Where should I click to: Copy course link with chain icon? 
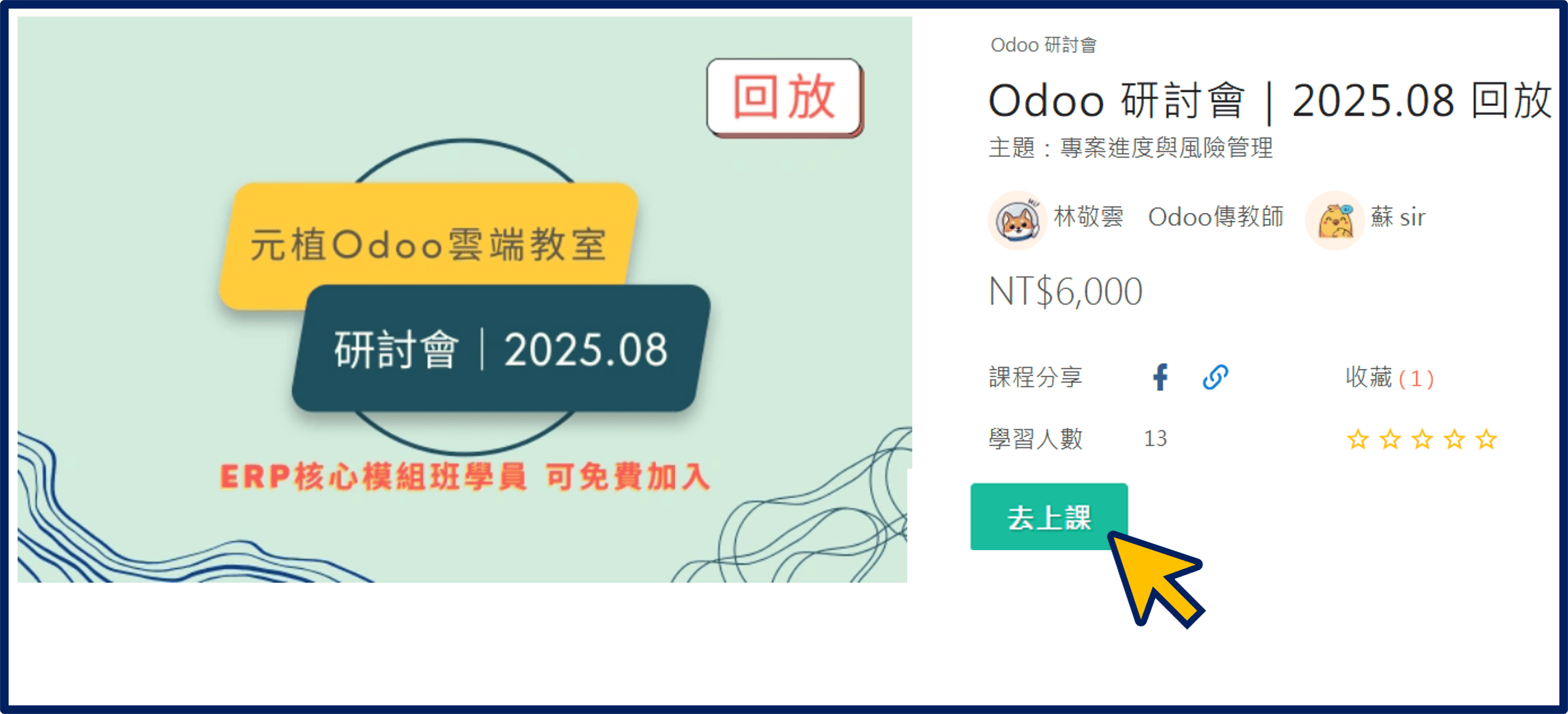coord(1215,377)
